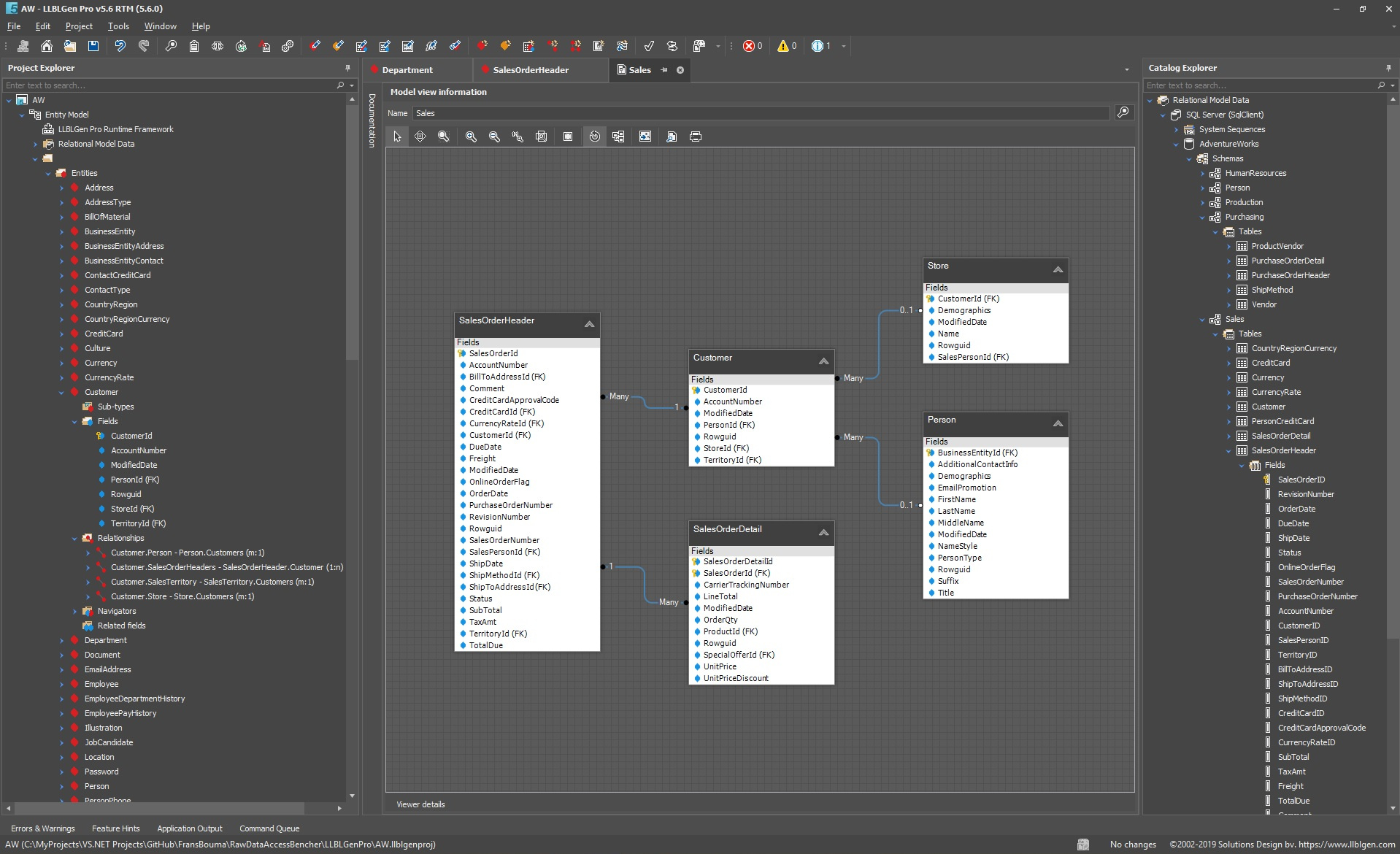The image size is (1400, 854).
Task: Collapse the Store entity box
Action: coord(1058,270)
